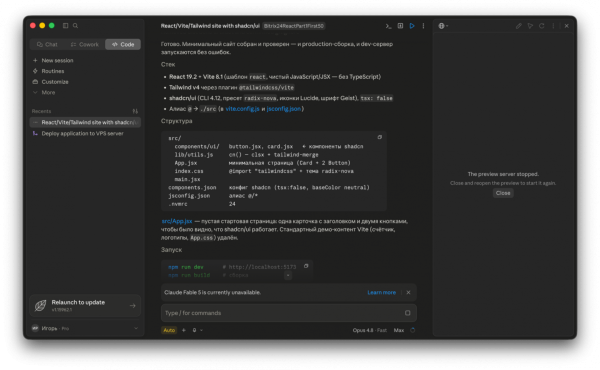The width and height of the screenshot is (600, 370).
Task: Click the scroll-down arrow above the banner
Action: point(288,275)
